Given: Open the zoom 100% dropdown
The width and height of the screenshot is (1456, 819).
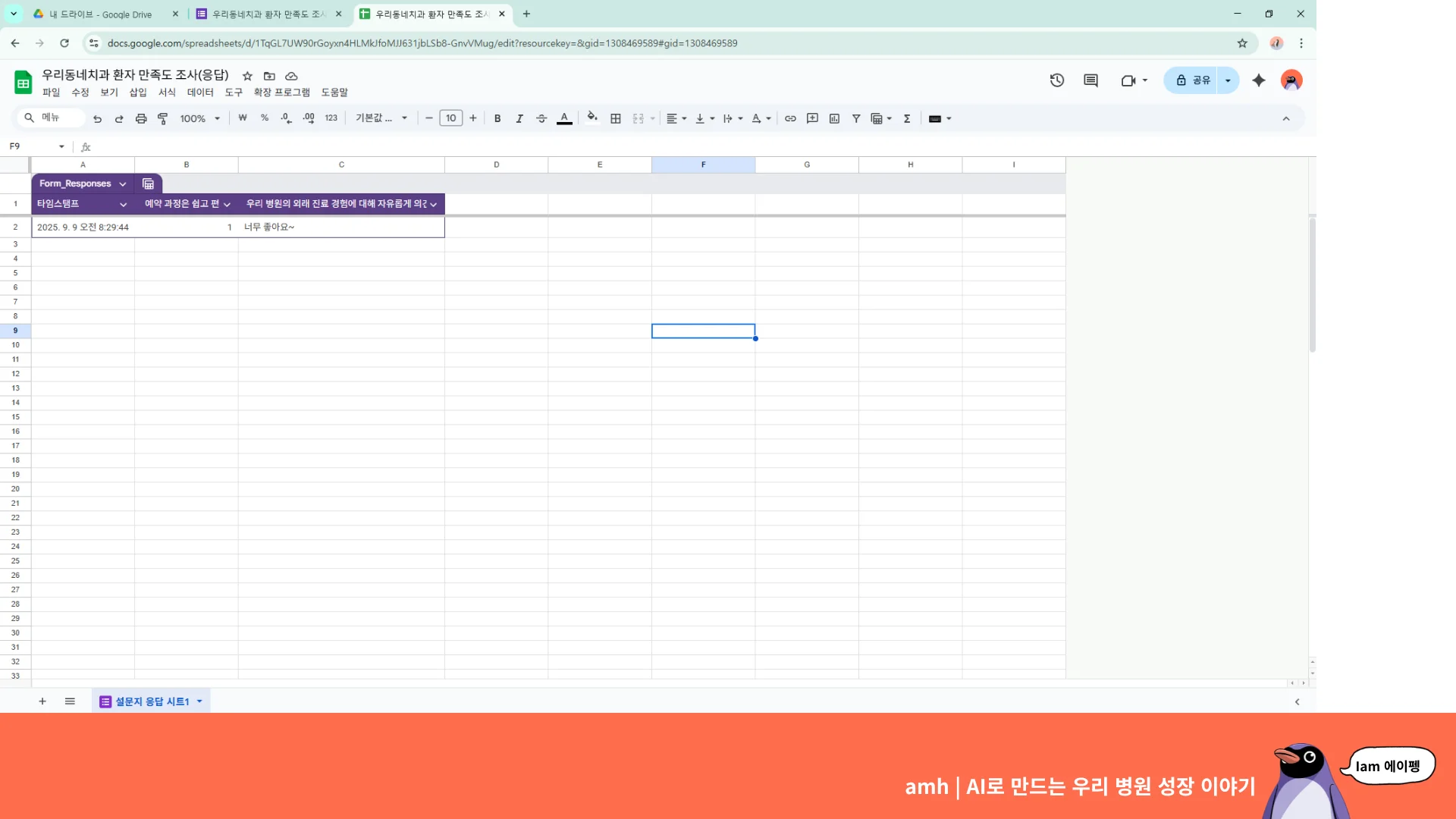Looking at the screenshot, I should [x=199, y=118].
